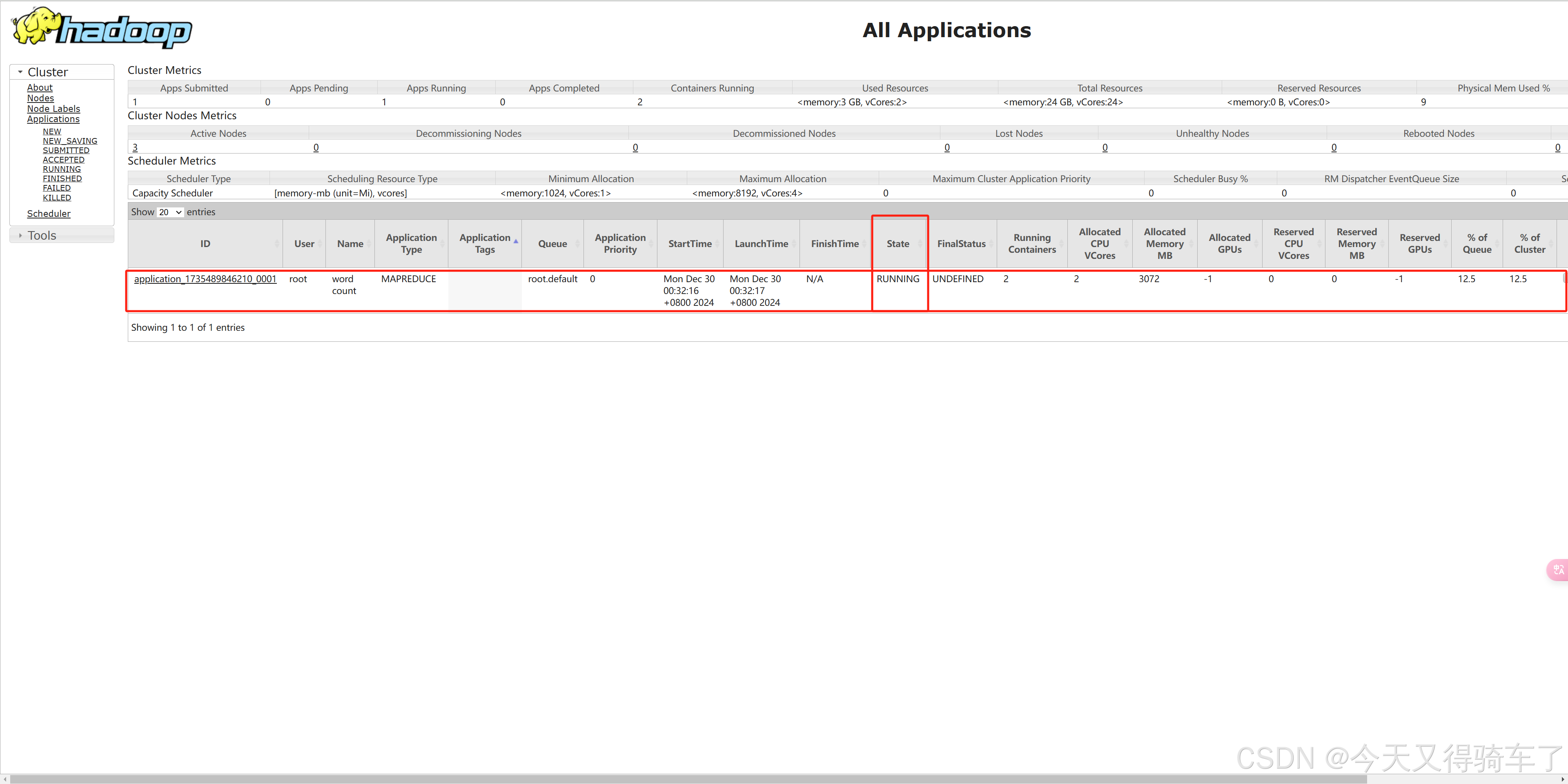Filter applications by RUNNING state

62,169
